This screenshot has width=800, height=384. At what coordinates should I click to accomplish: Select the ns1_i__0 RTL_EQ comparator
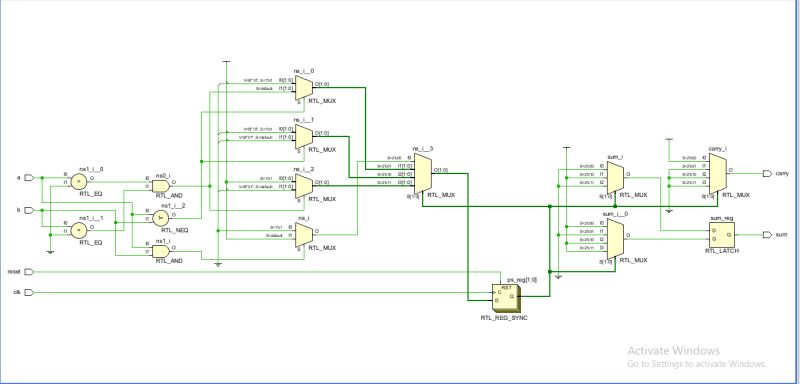78,181
